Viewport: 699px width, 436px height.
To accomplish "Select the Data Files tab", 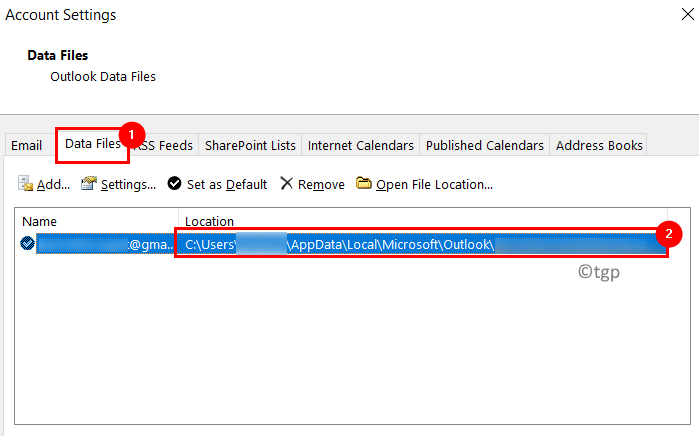I will [x=93, y=144].
